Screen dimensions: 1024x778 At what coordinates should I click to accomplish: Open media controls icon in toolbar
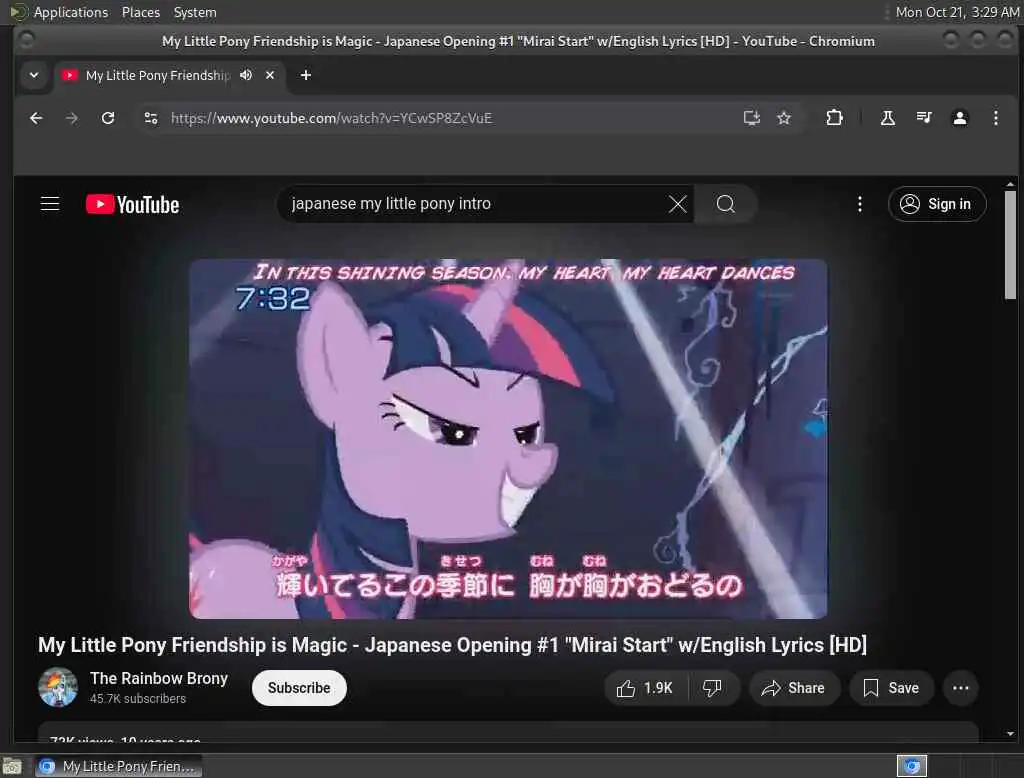(923, 118)
